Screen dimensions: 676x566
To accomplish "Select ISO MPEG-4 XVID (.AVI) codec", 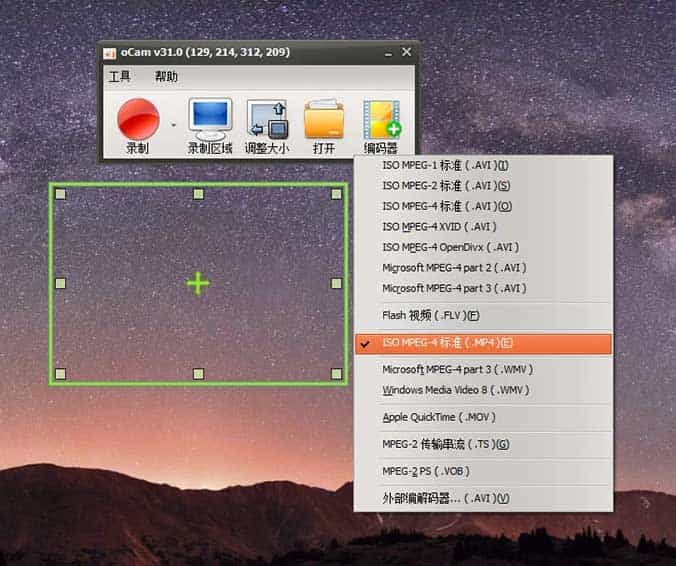I will (x=438, y=227).
